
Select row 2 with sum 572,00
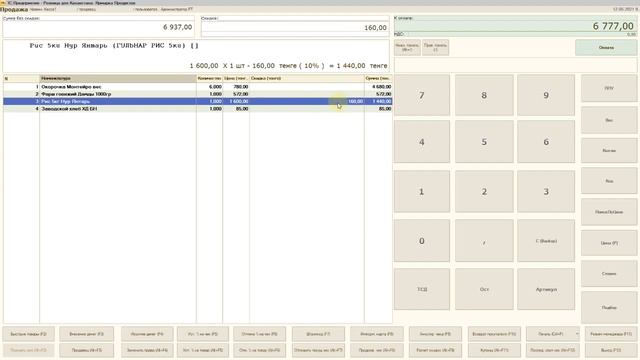click(198, 94)
